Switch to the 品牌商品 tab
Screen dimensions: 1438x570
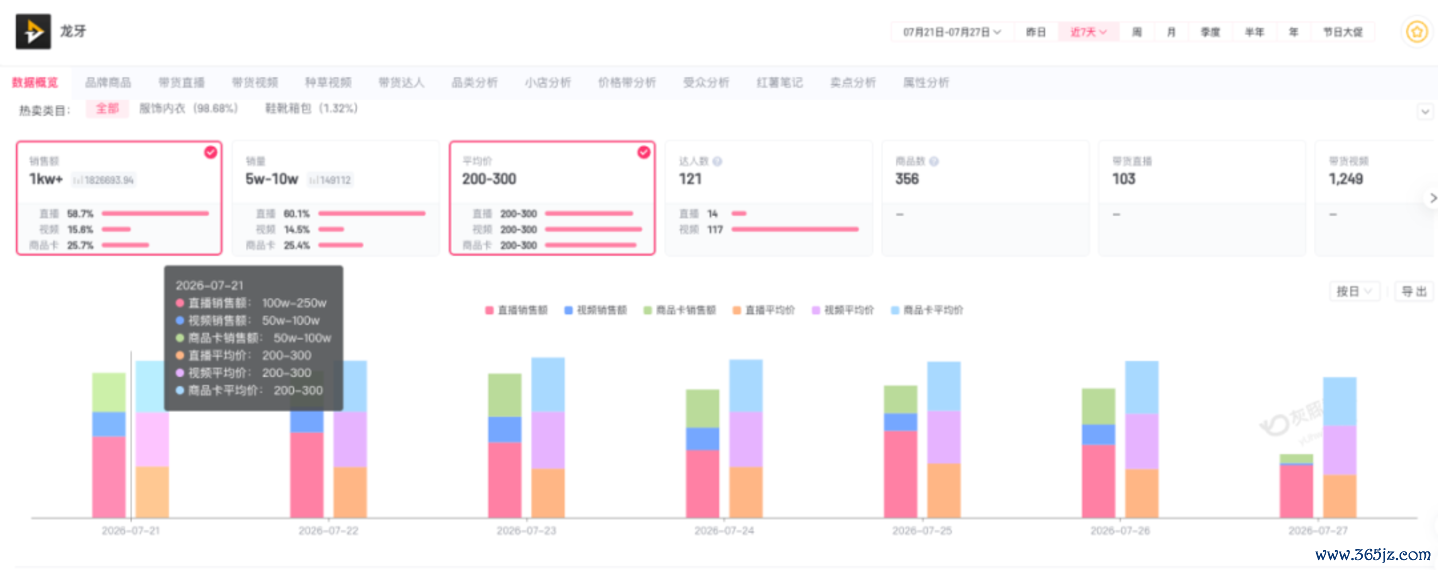(x=108, y=82)
